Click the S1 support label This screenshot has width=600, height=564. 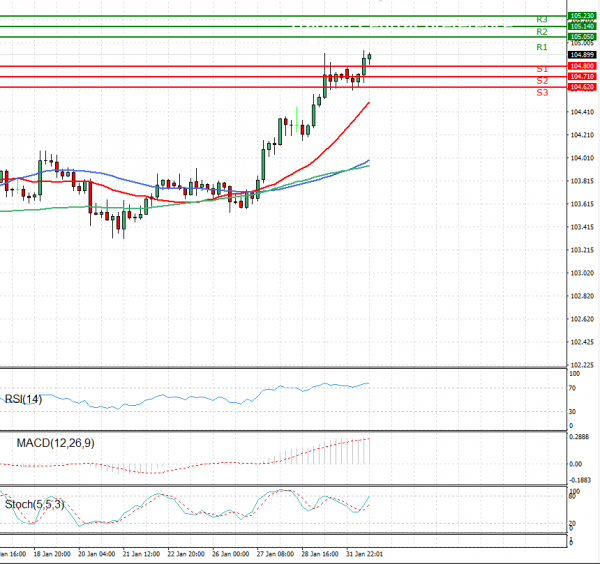pyautogui.click(x=542, y=69)
